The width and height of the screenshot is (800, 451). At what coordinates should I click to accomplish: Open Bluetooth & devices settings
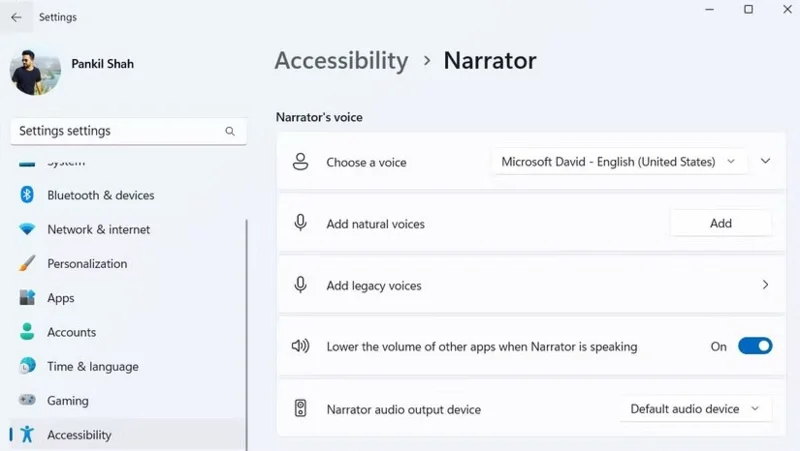[101, 195]
